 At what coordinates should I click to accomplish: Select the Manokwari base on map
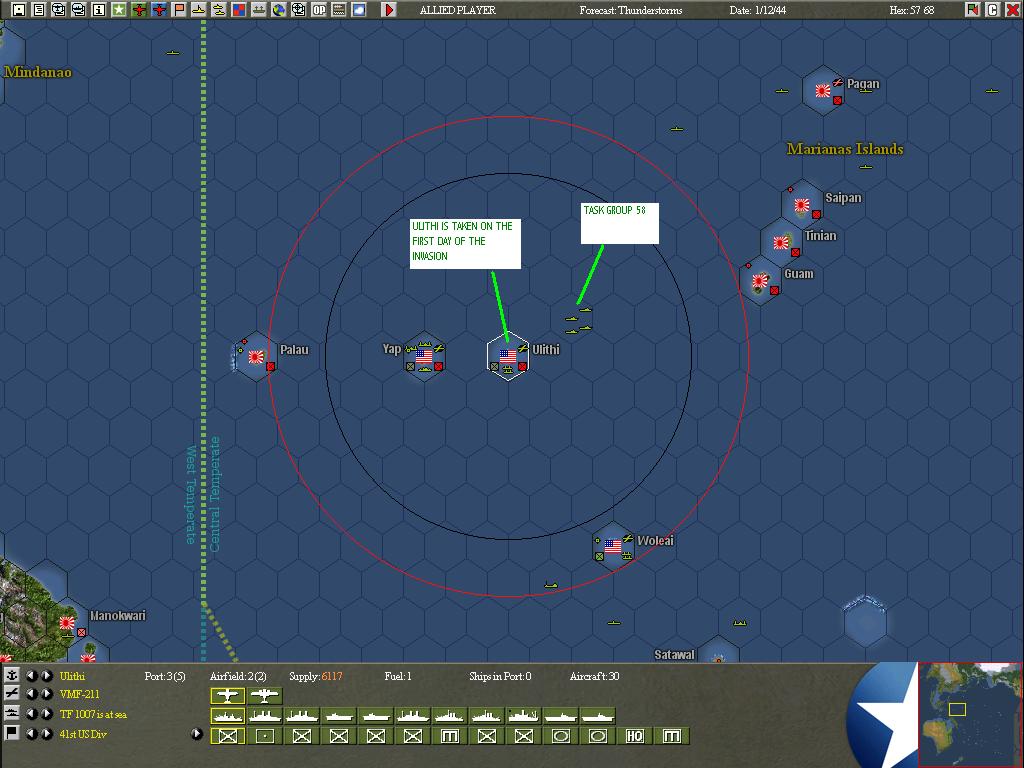coord(68,623)
